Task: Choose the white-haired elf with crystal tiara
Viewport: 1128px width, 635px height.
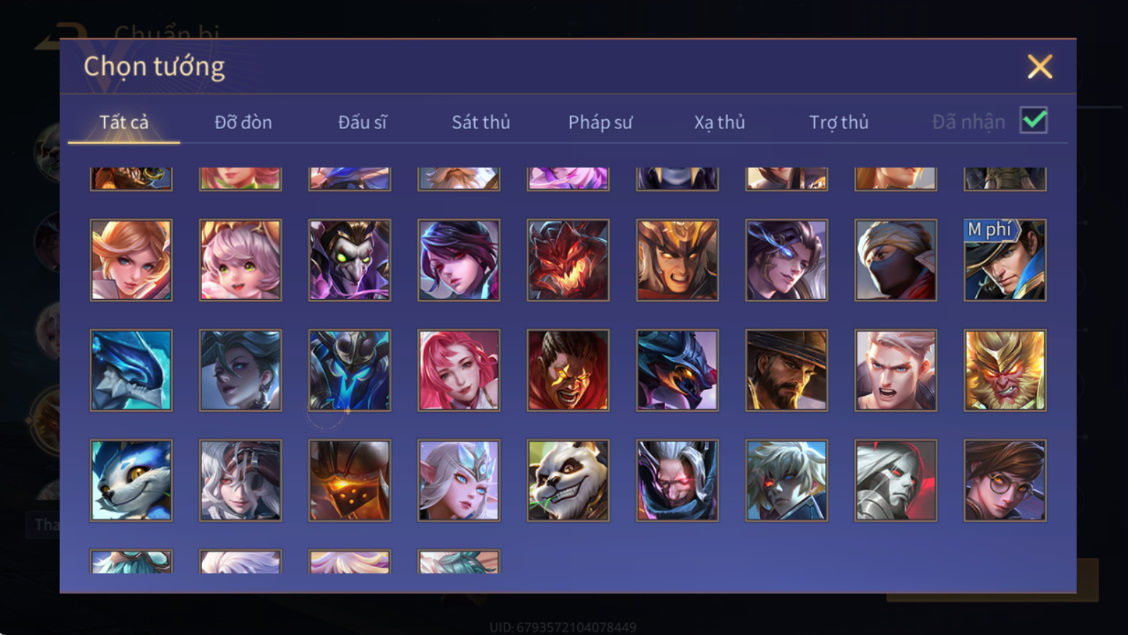Action: click(458, 480)
